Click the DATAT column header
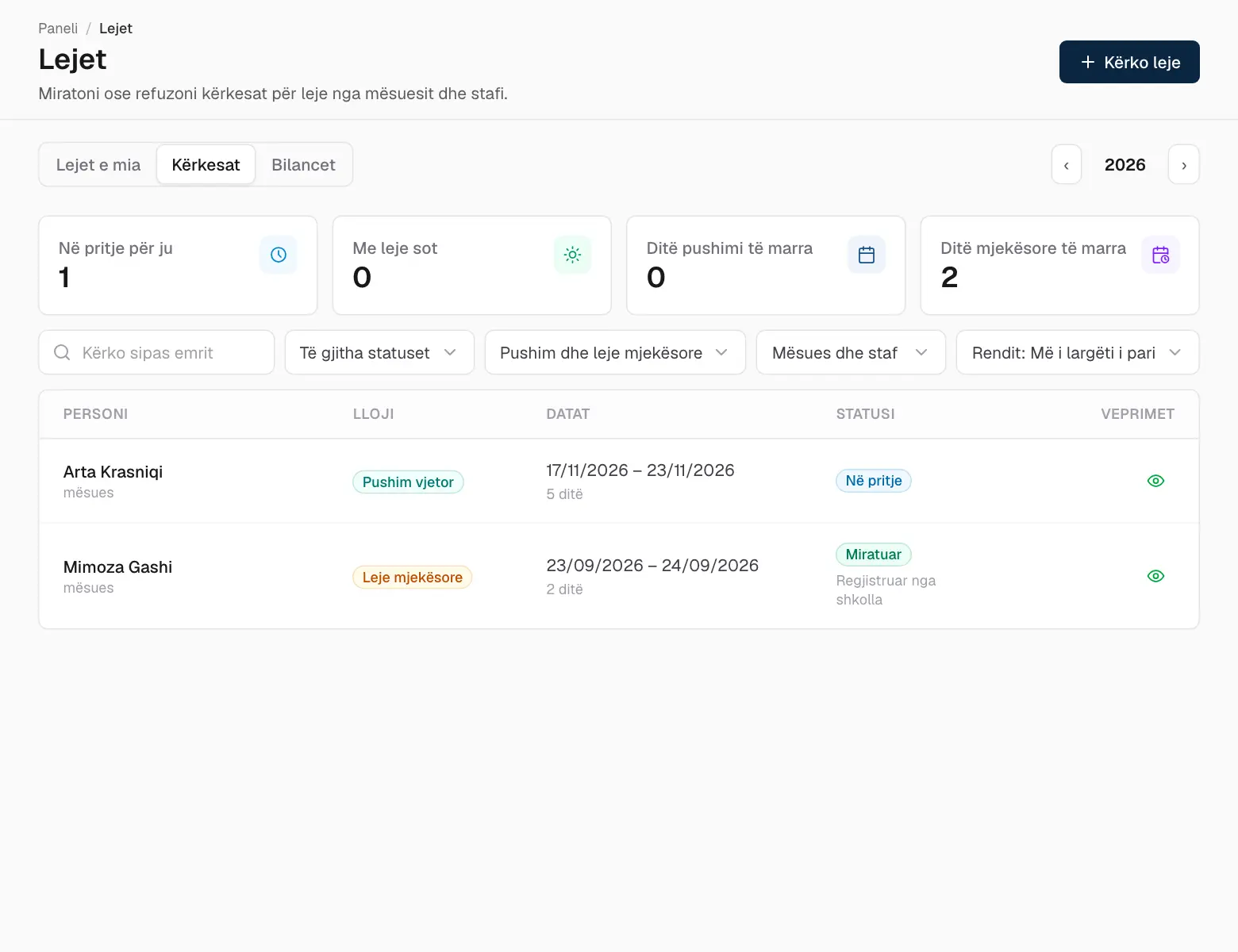The width and height of the screenshot is (1238, 952). coord(568,414)
